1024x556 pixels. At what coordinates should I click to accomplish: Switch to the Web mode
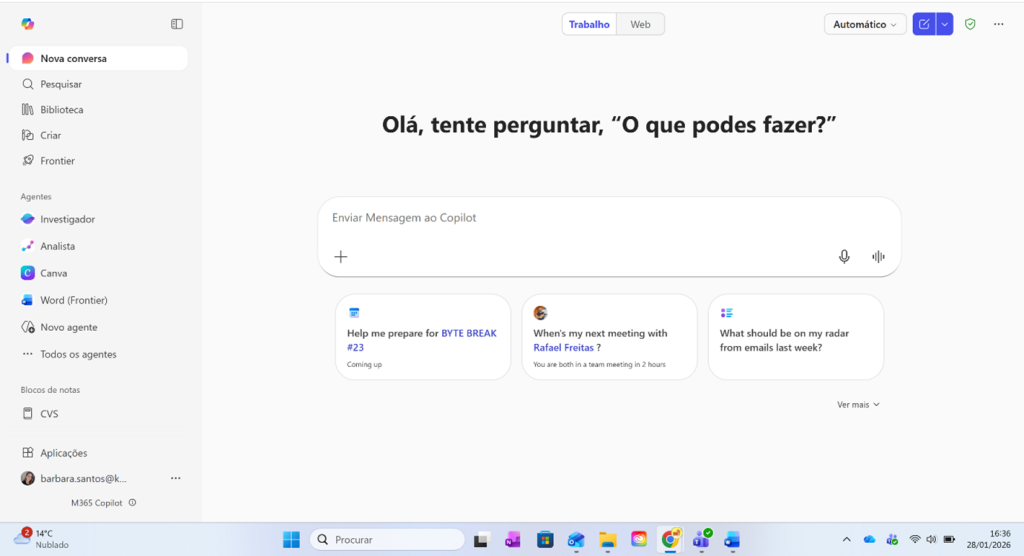coord(640,24)
